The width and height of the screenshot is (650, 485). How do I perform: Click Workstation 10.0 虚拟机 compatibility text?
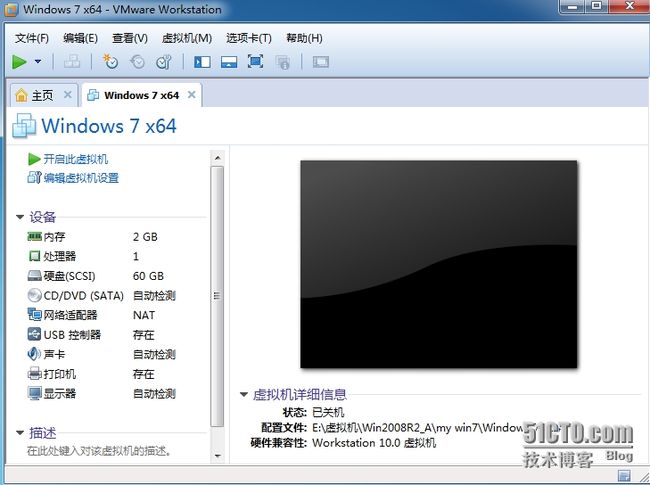374,443
